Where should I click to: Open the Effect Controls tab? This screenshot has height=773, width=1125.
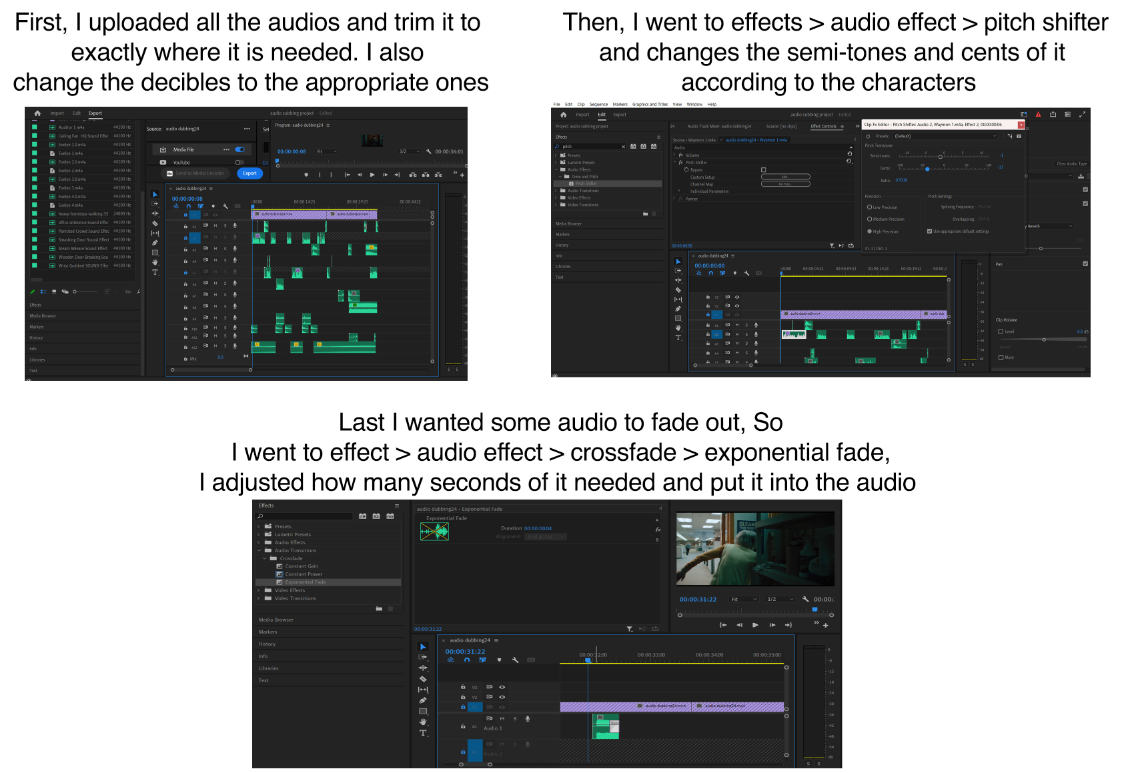pos(824,126)
